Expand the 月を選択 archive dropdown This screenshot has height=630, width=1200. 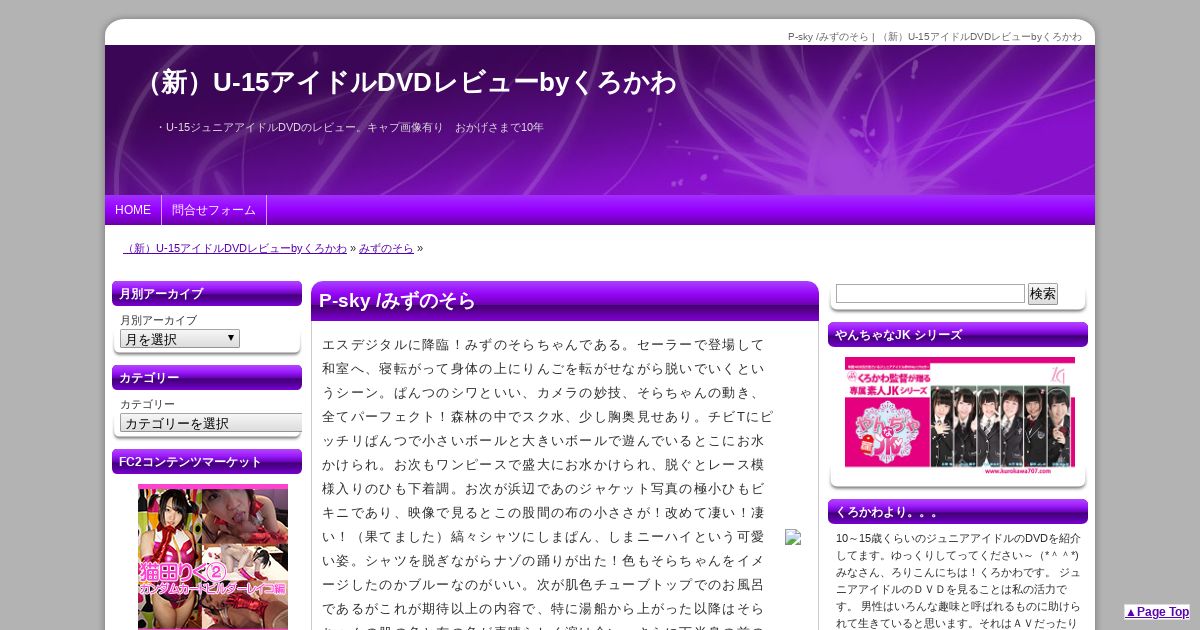pos(180,339)
